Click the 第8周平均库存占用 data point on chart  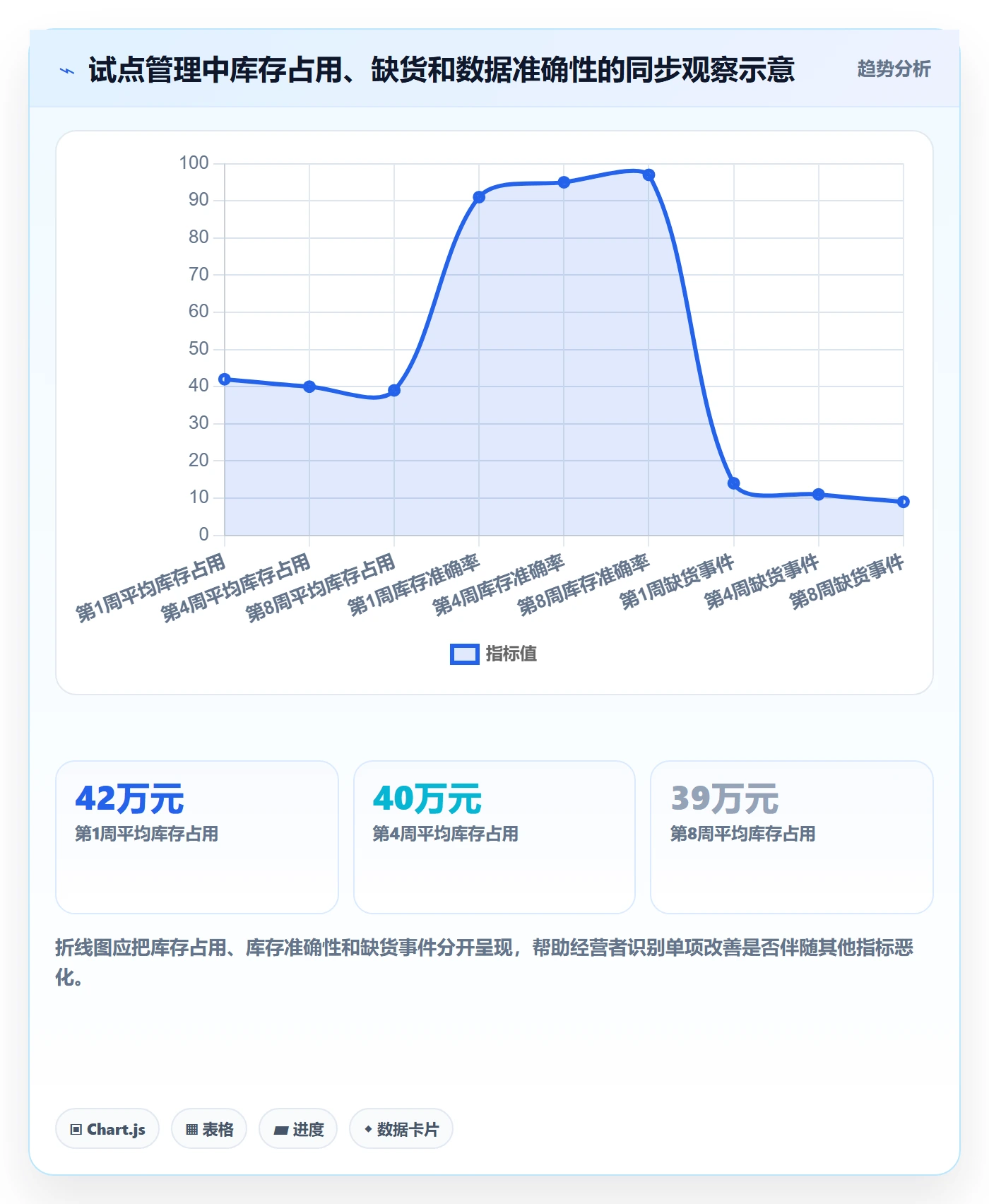[394, 391]
